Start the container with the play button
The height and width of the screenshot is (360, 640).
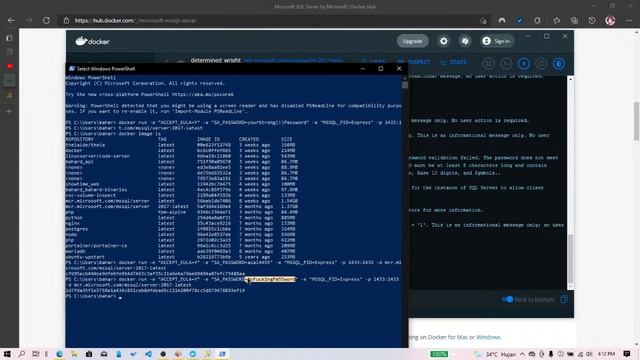point(524,64)
